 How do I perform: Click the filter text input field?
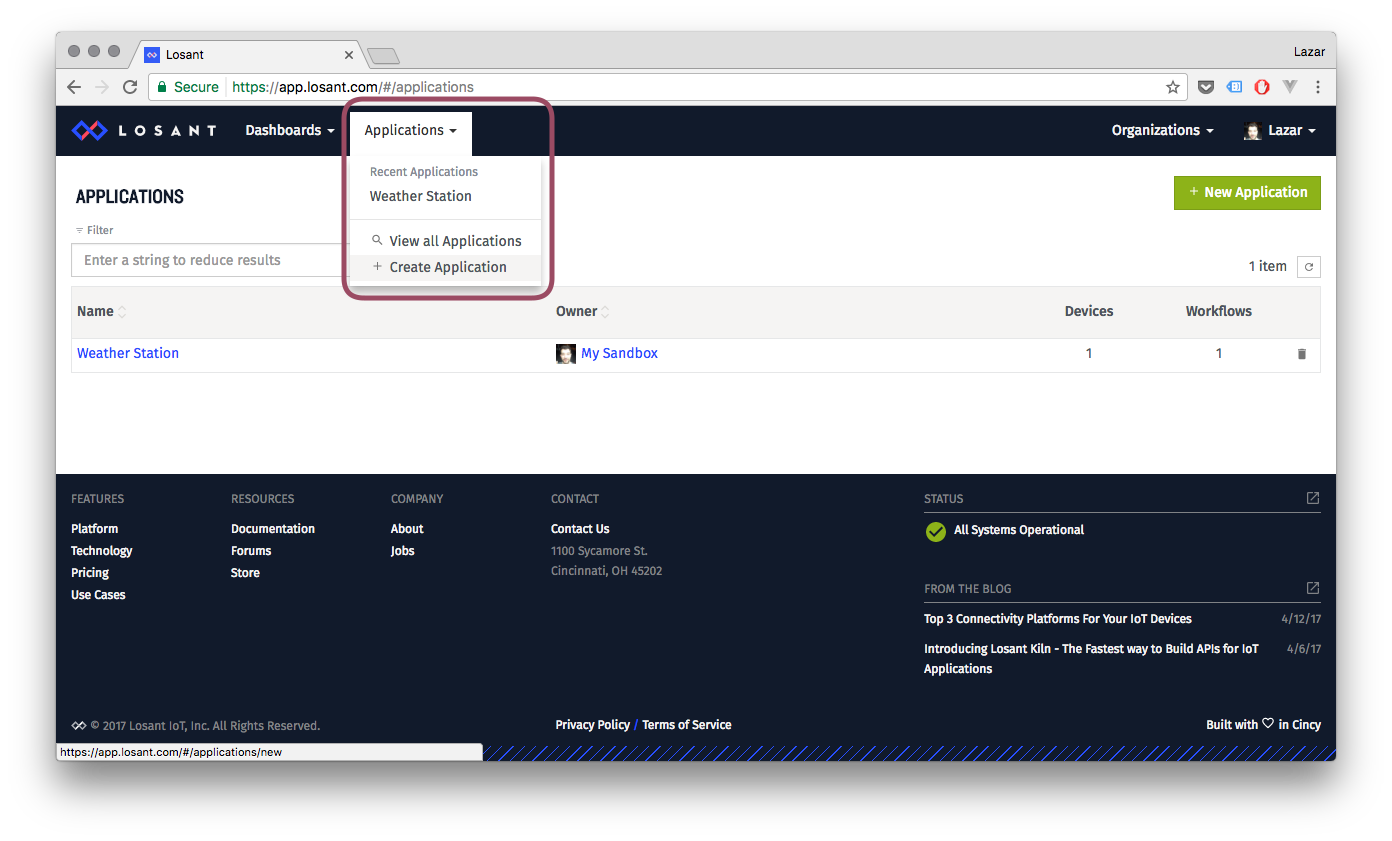click(210, 260)
